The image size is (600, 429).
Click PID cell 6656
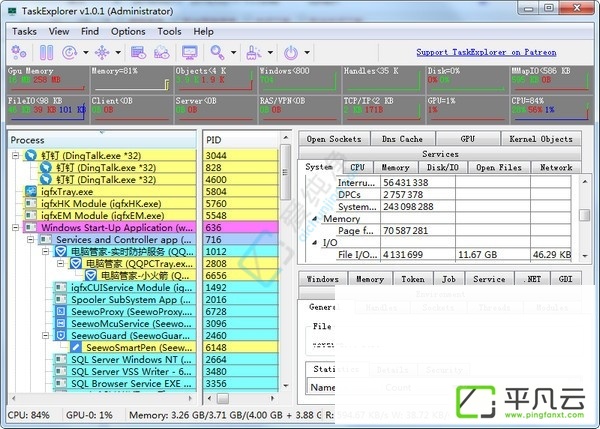pos(241,276)
